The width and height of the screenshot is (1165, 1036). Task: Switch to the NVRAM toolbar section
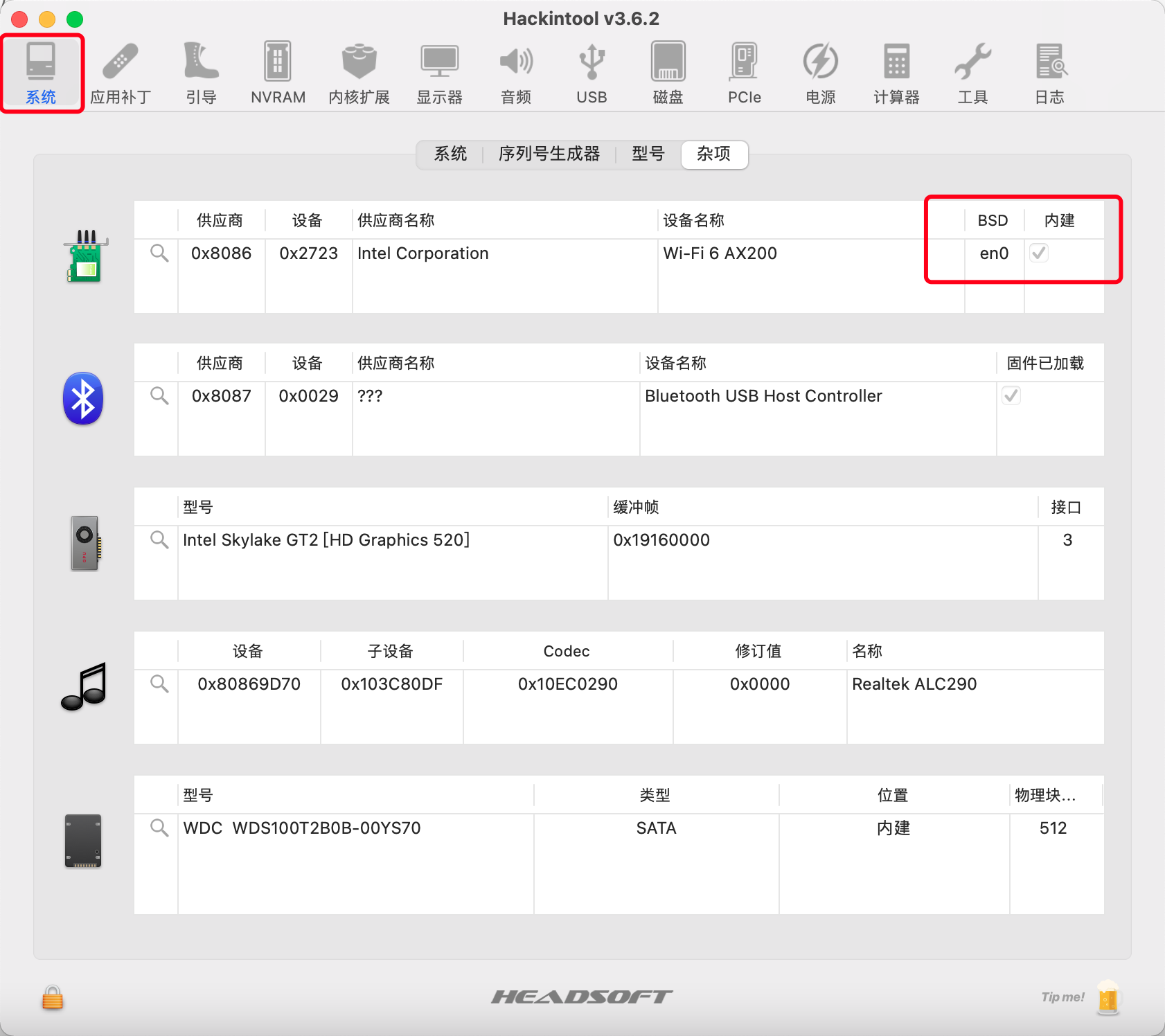click(x=278, y=73)
